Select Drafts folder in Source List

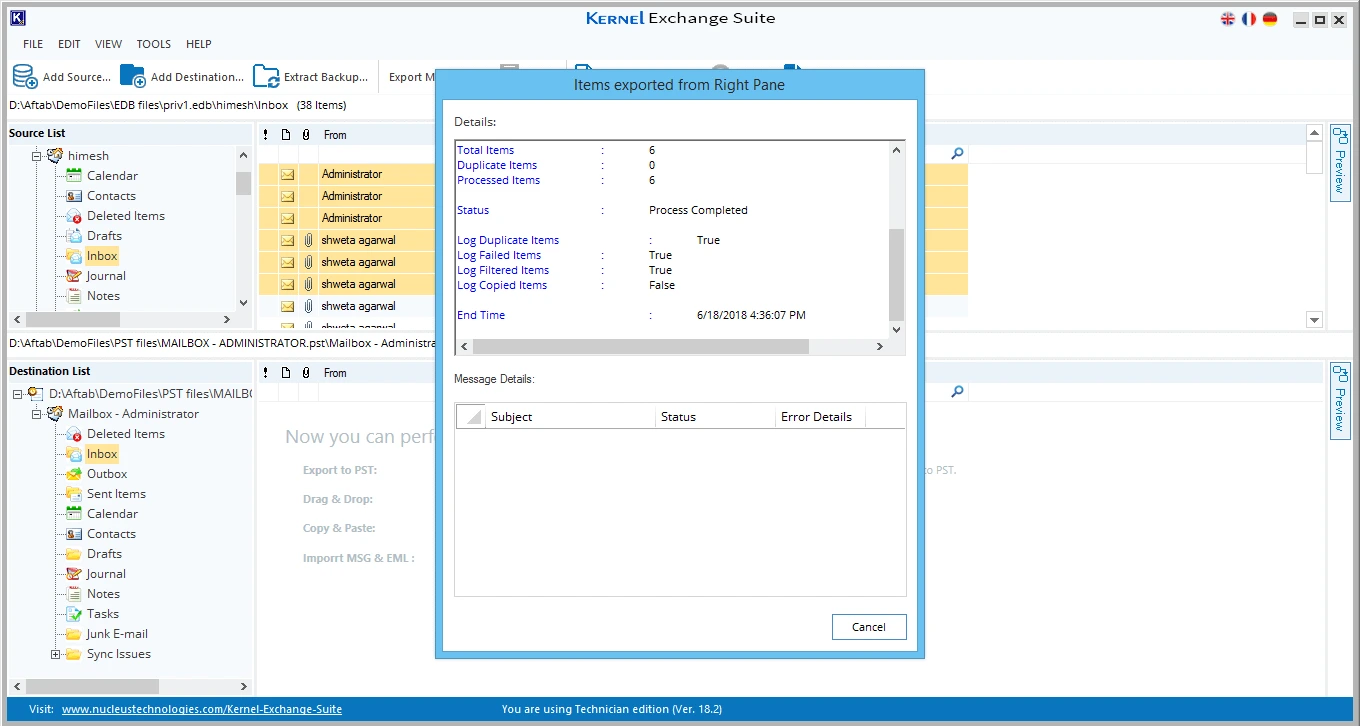click(x=104, y=236)
